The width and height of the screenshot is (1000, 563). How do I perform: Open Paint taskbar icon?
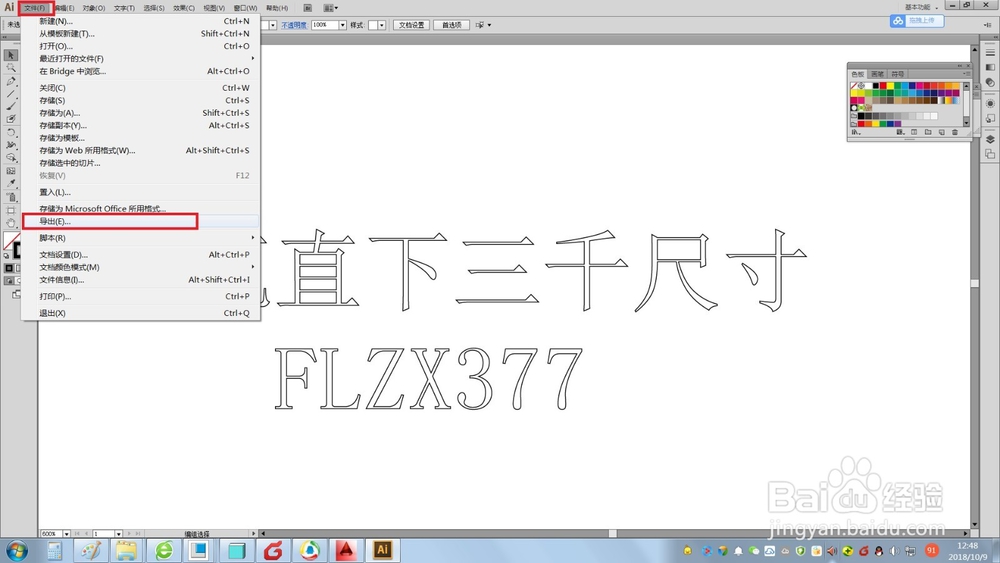pyautogui.click(x=90, y=550)
